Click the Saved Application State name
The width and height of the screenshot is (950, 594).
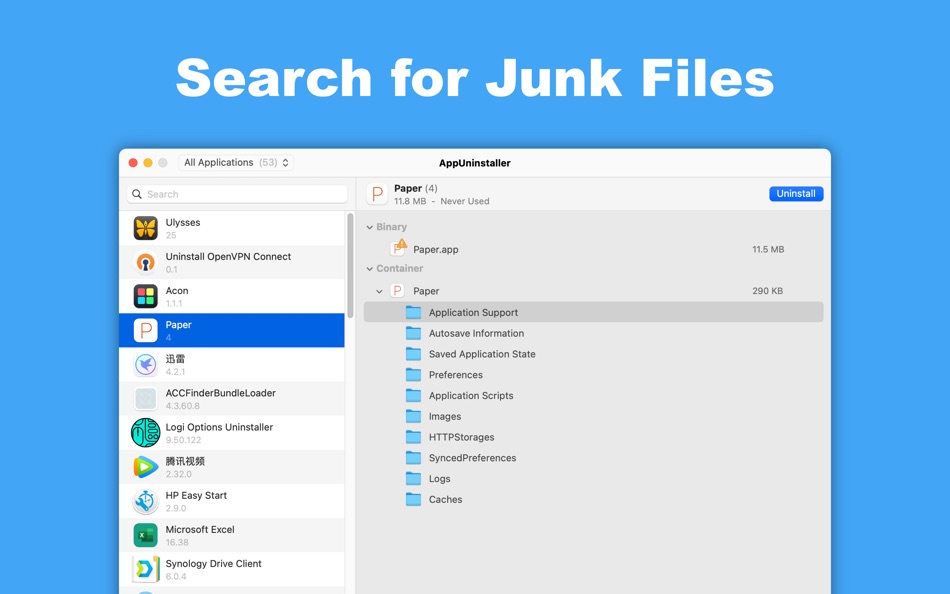[482, 354]
